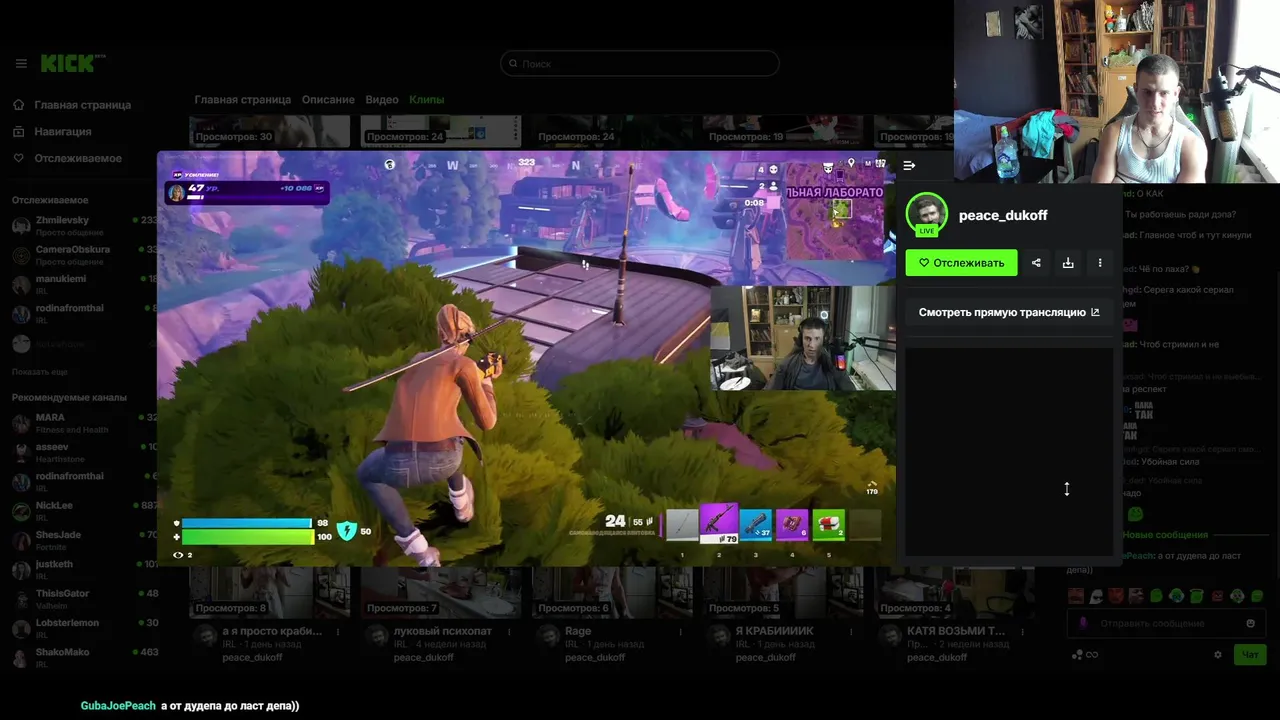Select the first emote in the chat emote row
This screenshot has height=720, width=1280.
(x=1076, y=596)
